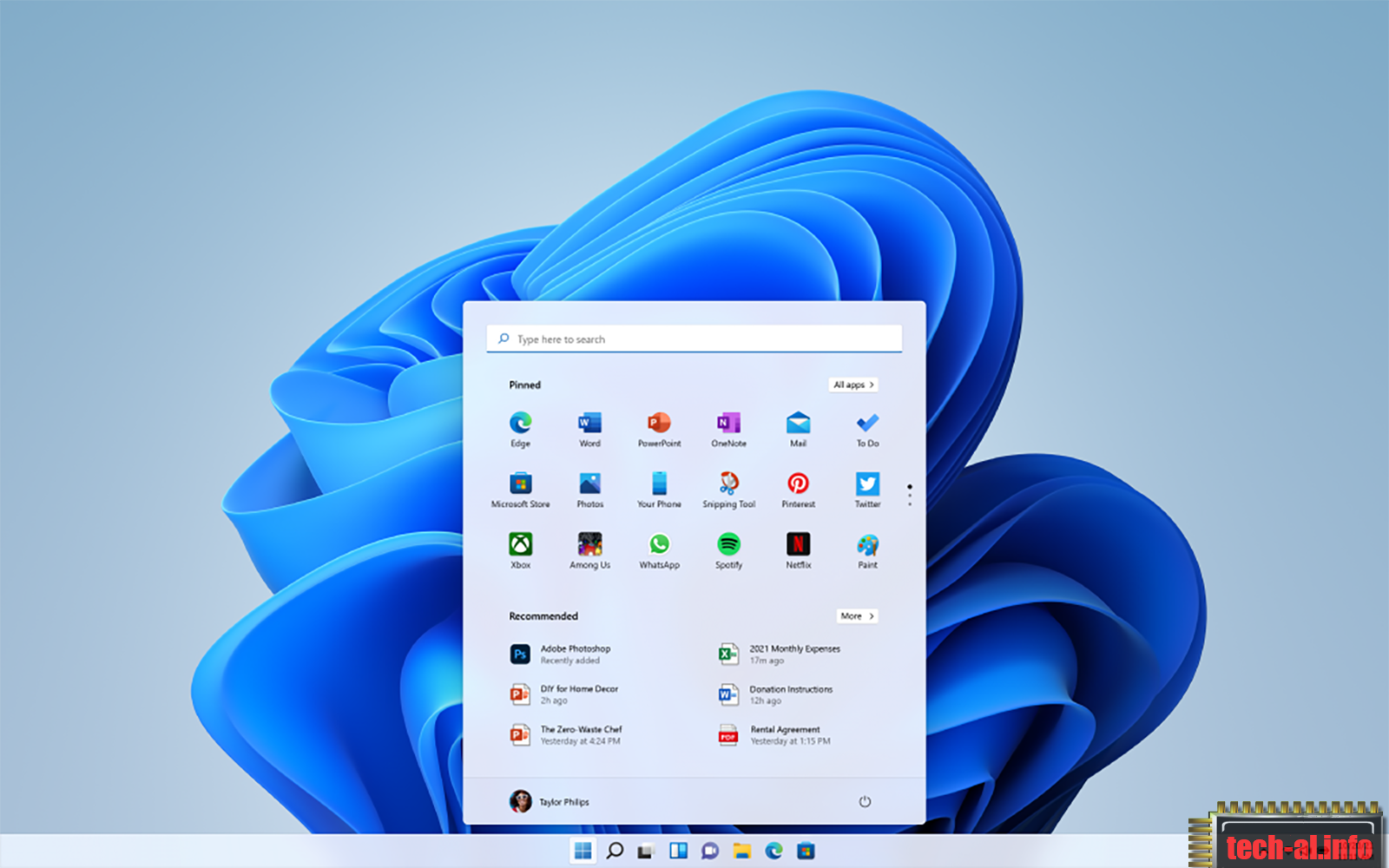Viewport: 1389px width, 868px height.
Task: Launch the Mail app
Action: (798, 430)
